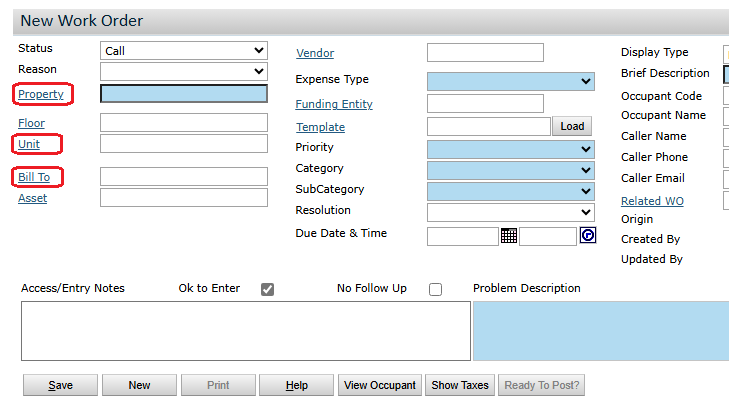
Task: Expand the SubCategory dropdown
Action: pyautogui.click(x=510, y=191)
